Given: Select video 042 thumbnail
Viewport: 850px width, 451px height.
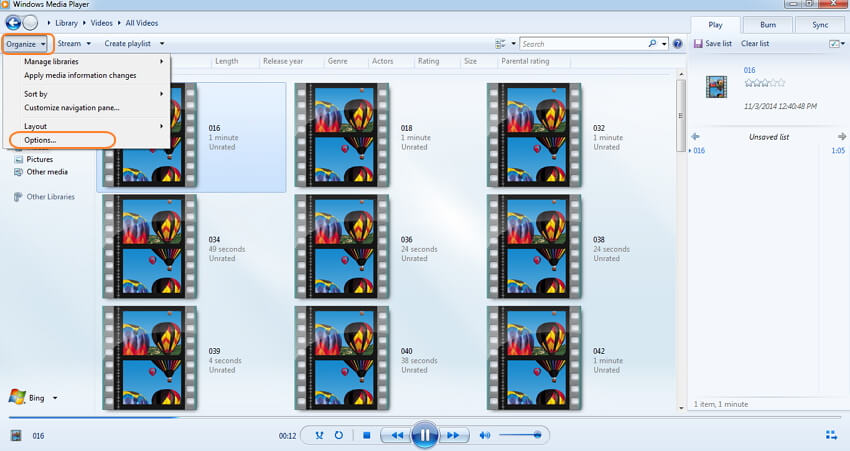Looking at the screenshot, I should click(x=534, y=358).
